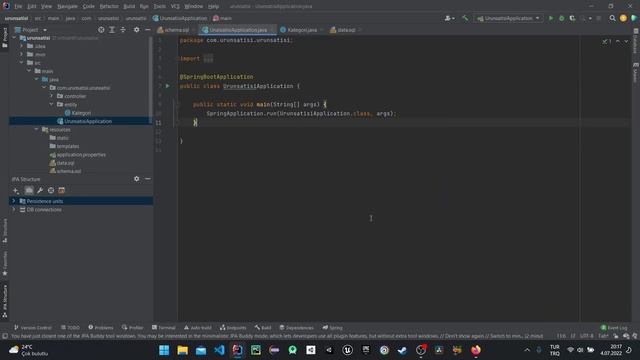
Task: Open the Refactor menu
Action: pos(109,7)
